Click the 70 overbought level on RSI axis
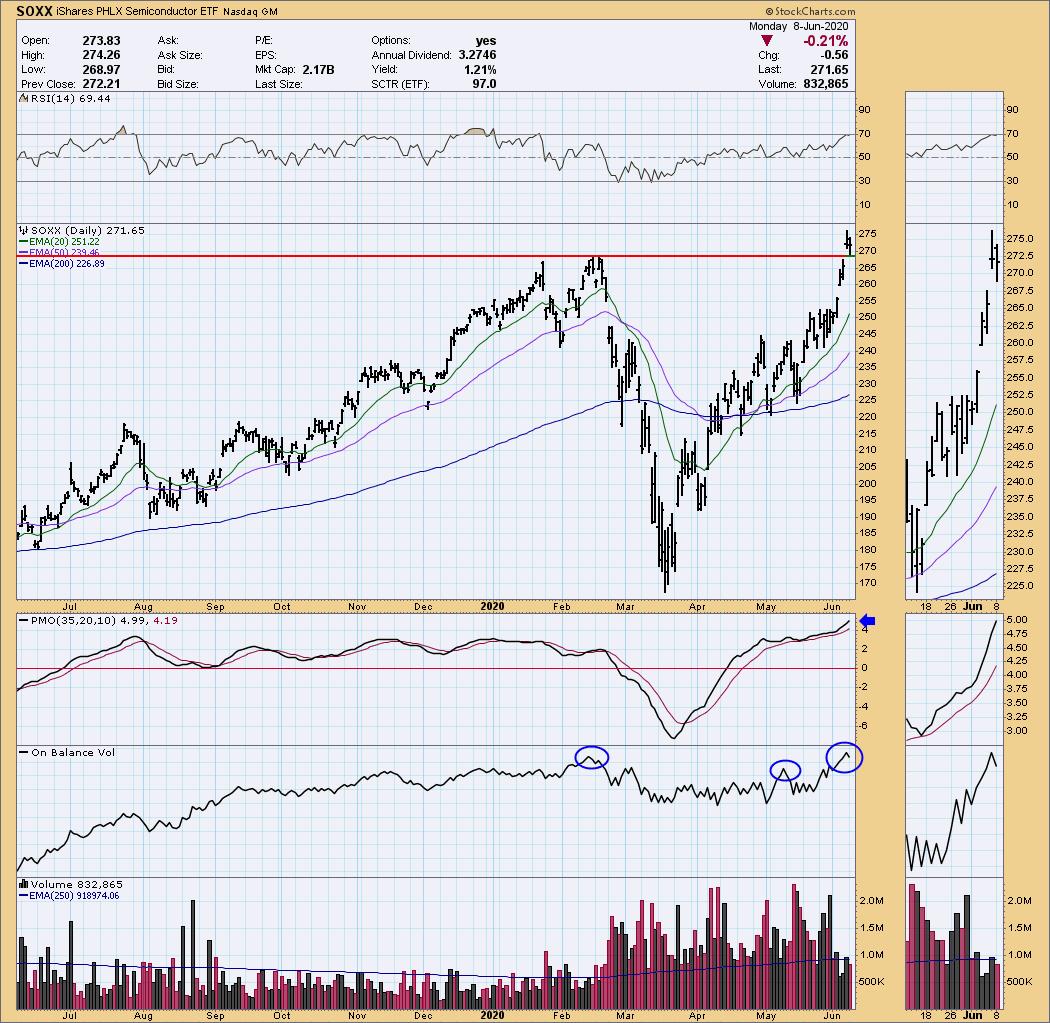Image resolution: width=1050 pixels, height=1023 pixels. pos(865,134)
